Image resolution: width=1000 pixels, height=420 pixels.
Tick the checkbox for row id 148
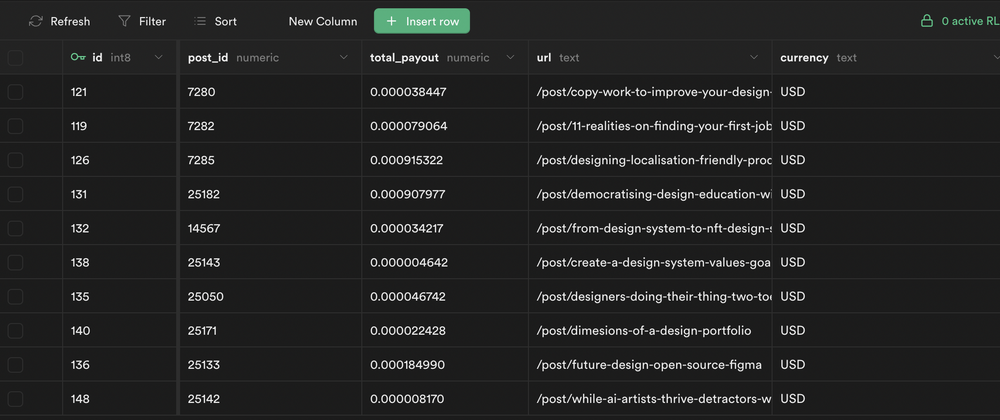[x=15, y=399]
